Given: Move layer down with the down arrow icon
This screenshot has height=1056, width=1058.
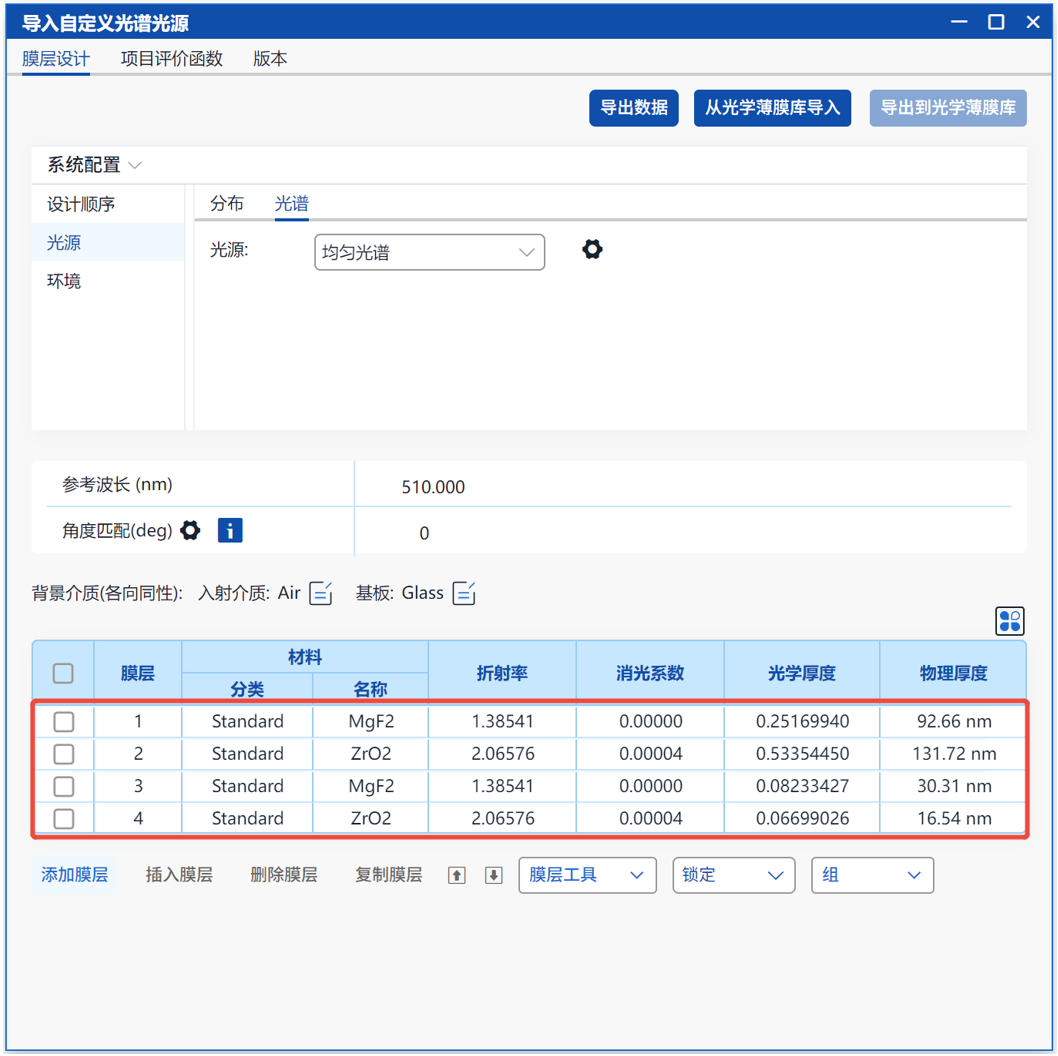Looking at the screenshot, I should coord(493,875).
